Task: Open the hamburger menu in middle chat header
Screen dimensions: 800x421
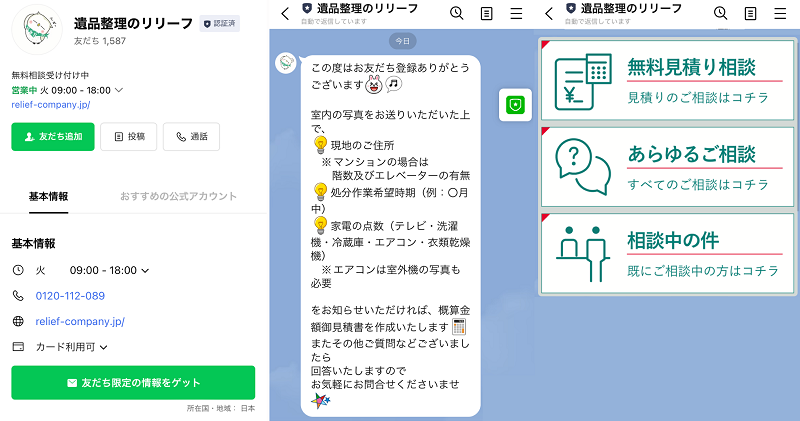Action: coord(516,14)
